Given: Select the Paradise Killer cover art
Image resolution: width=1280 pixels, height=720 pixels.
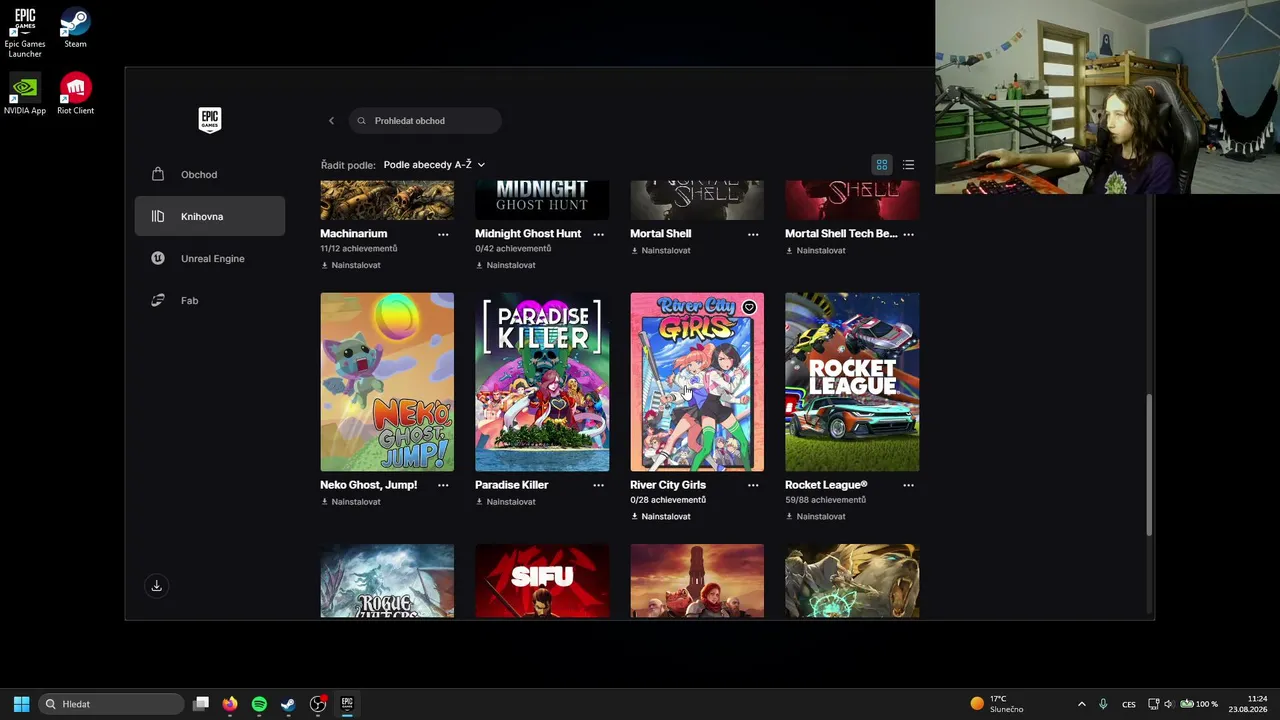Looking at the screenshot, I should point(542,382).
